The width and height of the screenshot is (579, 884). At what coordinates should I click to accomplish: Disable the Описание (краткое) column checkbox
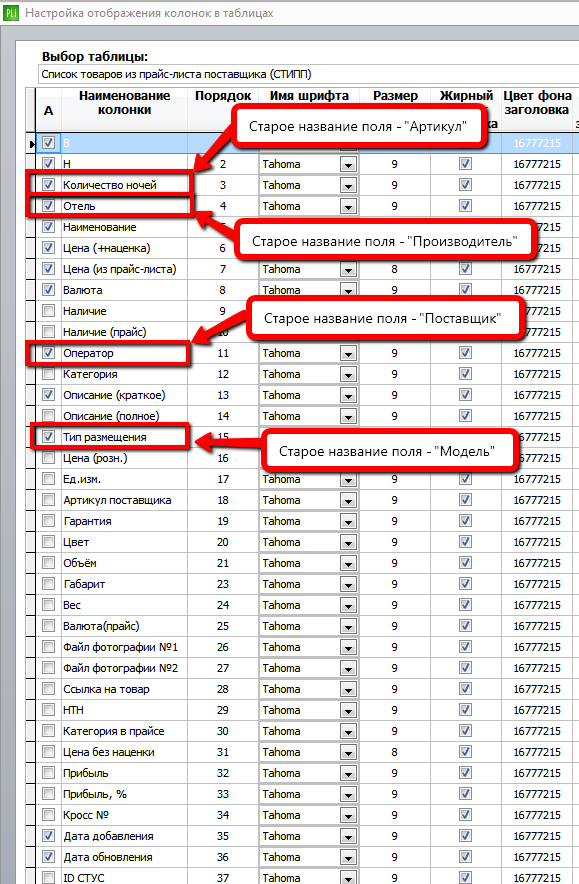pos(48,395)
